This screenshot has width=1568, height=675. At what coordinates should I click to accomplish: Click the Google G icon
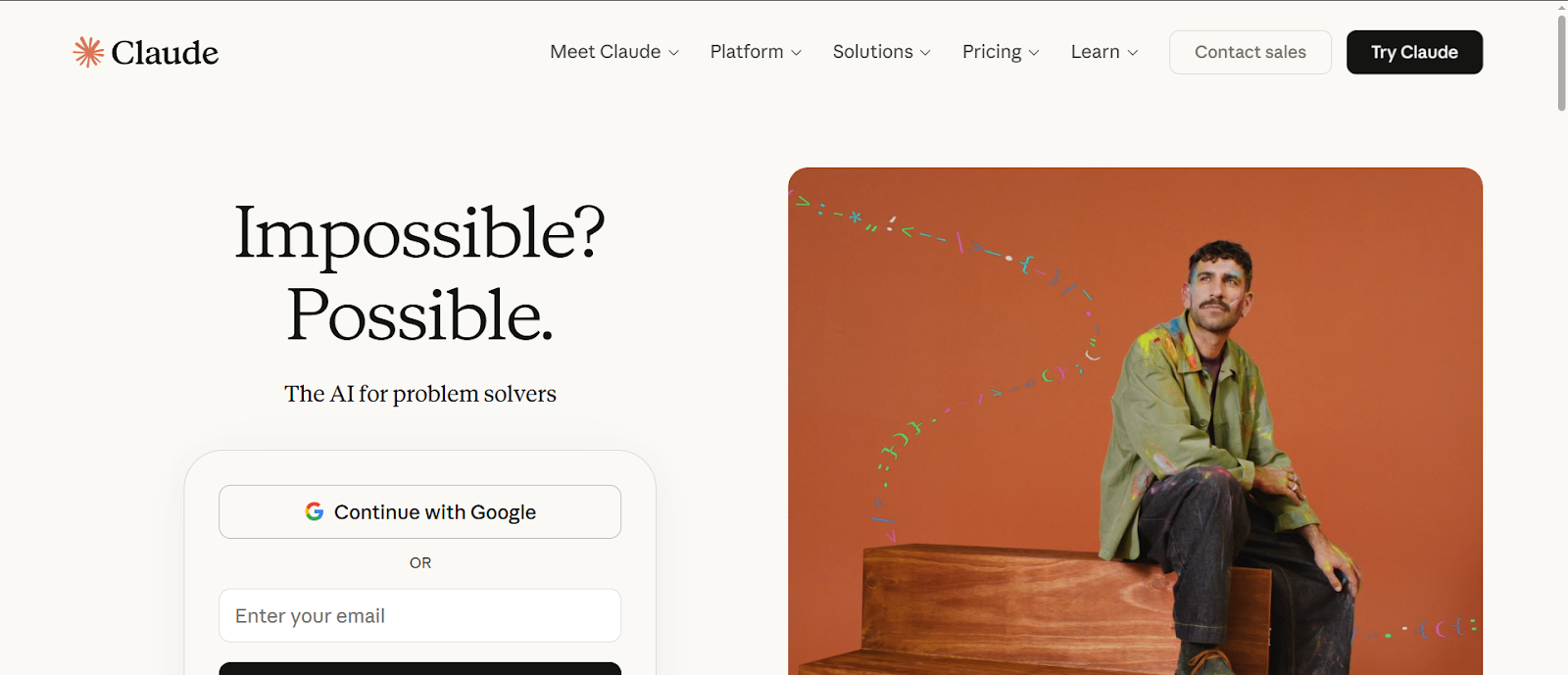click(314, 511)
